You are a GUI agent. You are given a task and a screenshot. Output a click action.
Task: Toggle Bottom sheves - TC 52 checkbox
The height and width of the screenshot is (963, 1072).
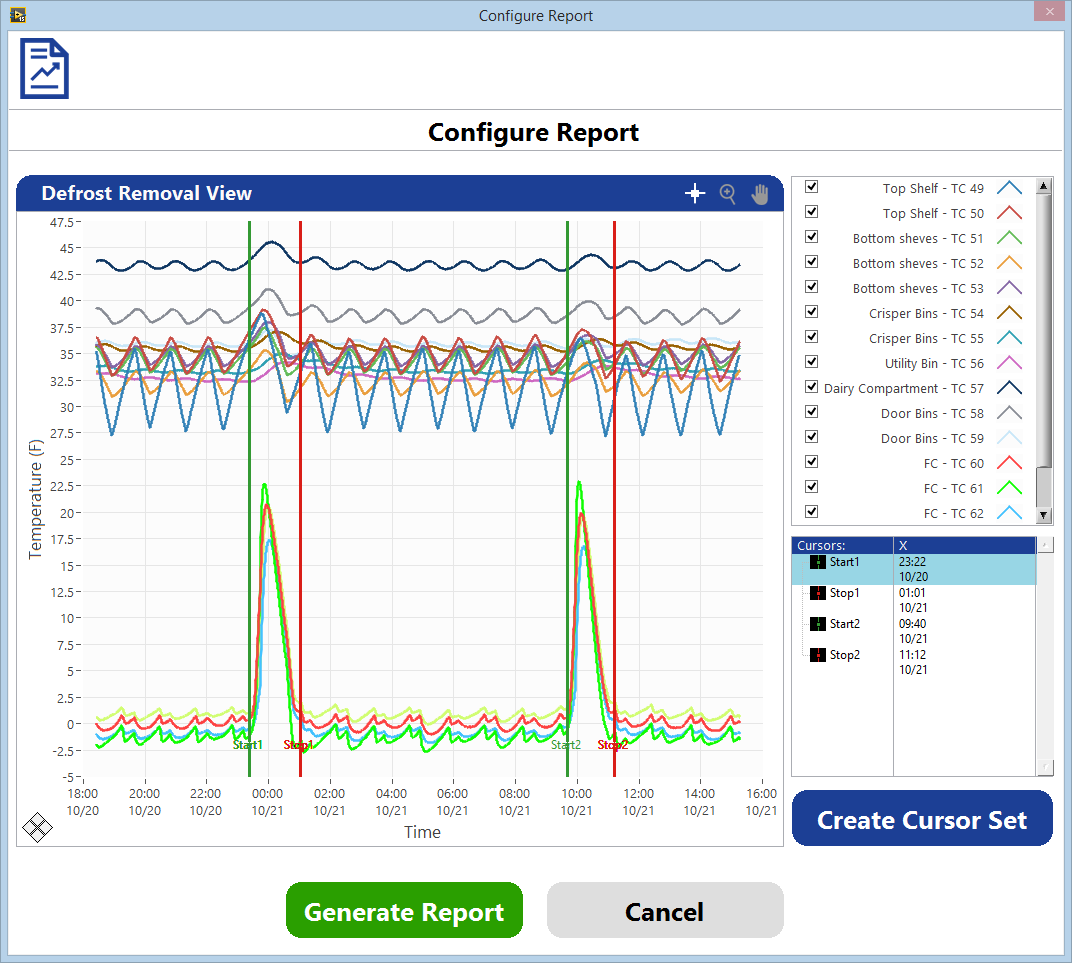(812, 262)
